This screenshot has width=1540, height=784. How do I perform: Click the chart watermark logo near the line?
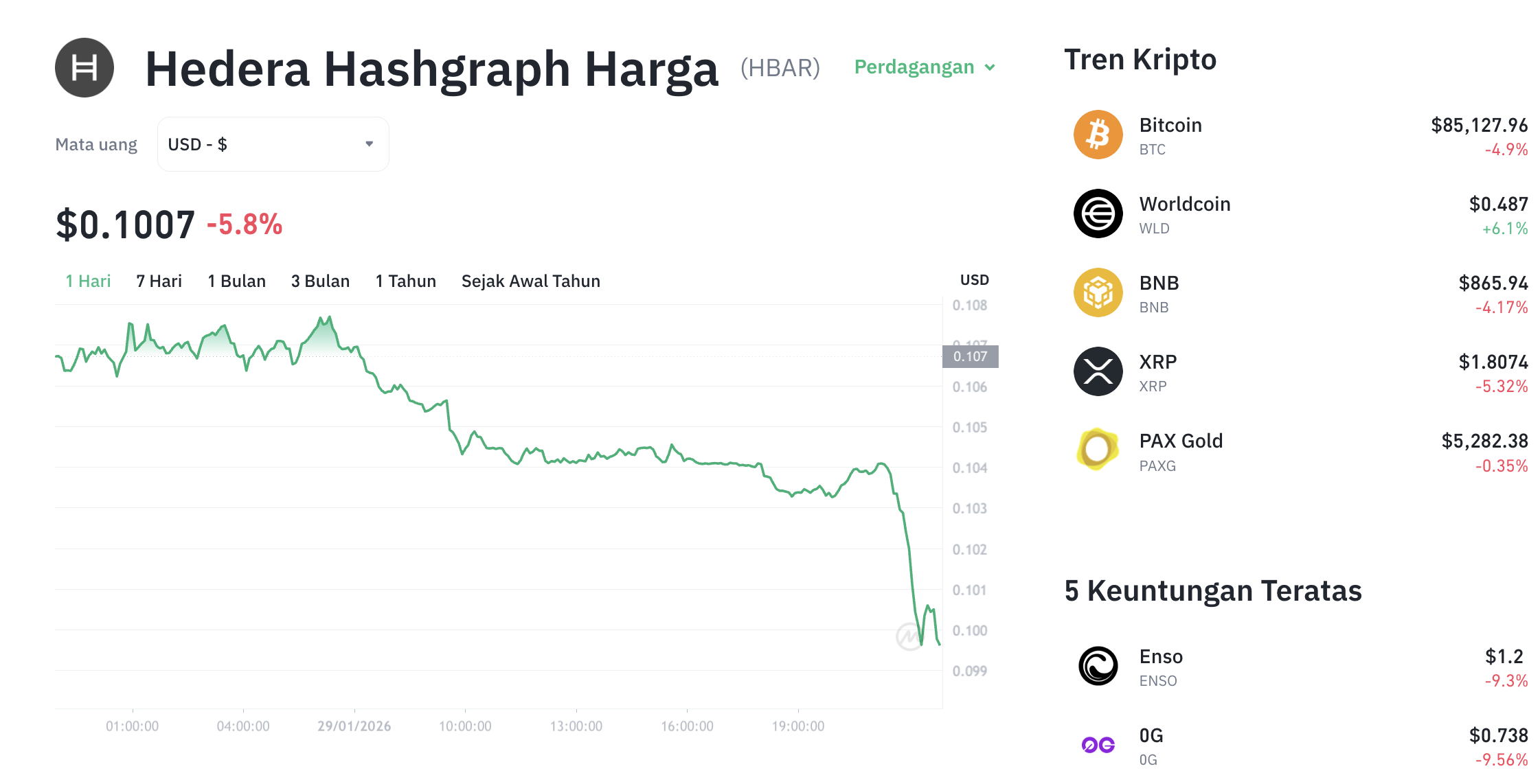click(x=910, y=638)
